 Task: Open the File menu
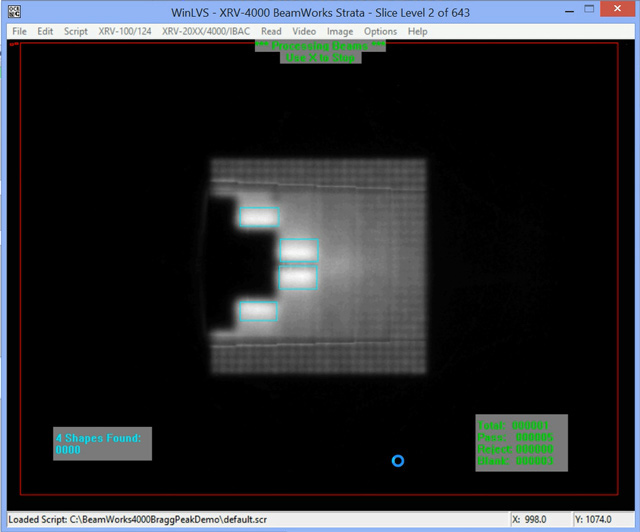click(19, 31)
